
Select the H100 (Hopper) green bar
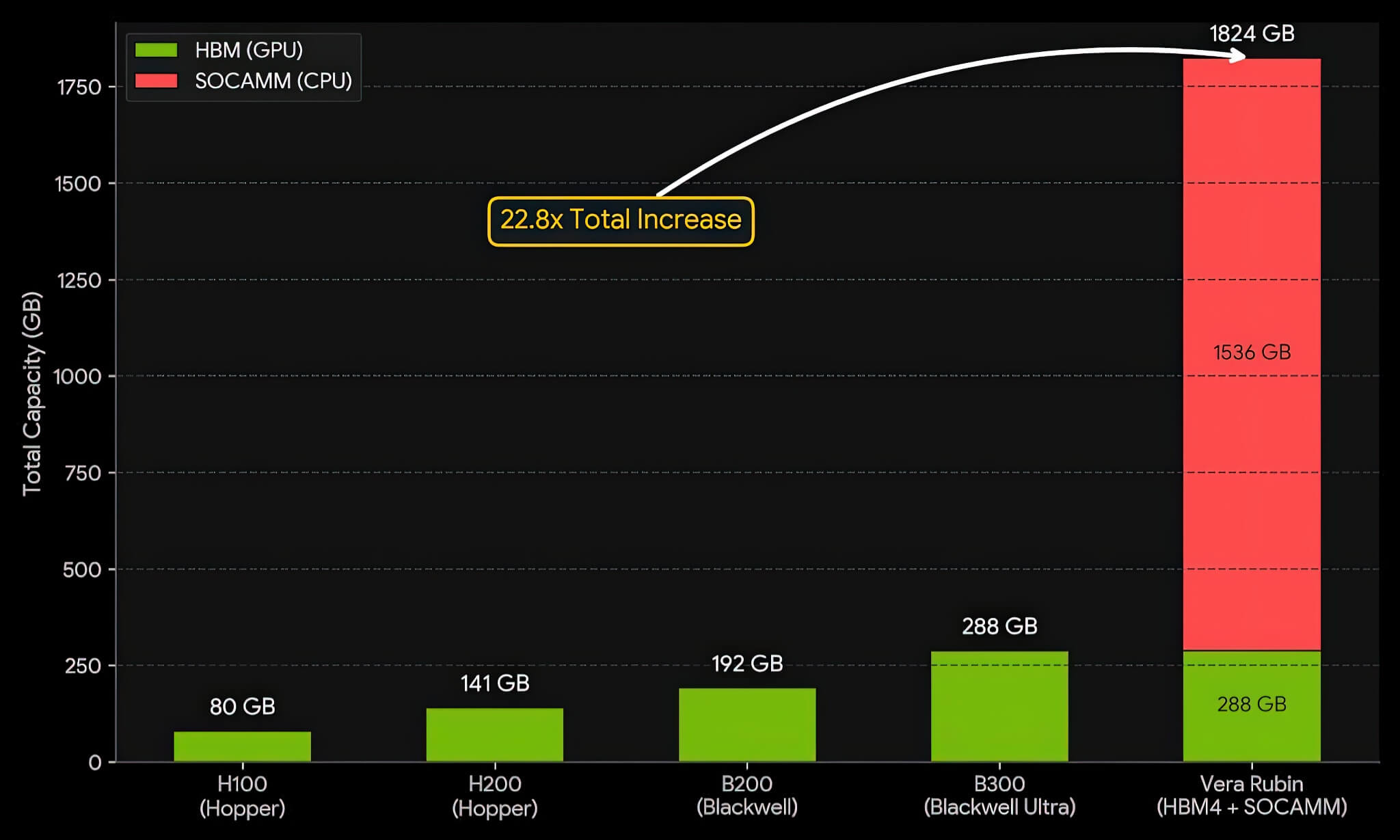coord(242,746)
